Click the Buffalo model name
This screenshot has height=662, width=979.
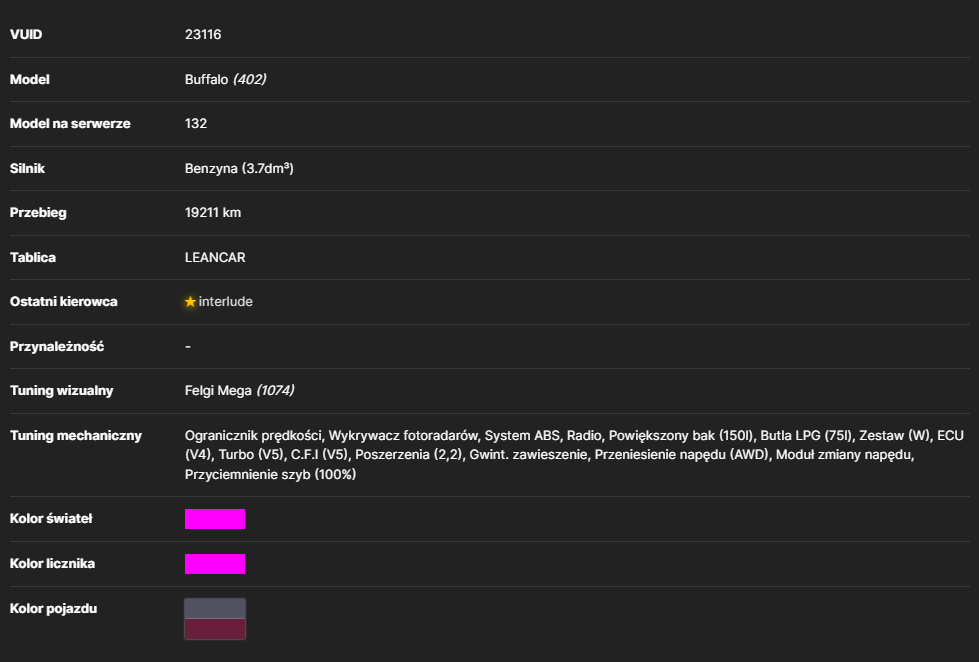(x=207, y=79)
